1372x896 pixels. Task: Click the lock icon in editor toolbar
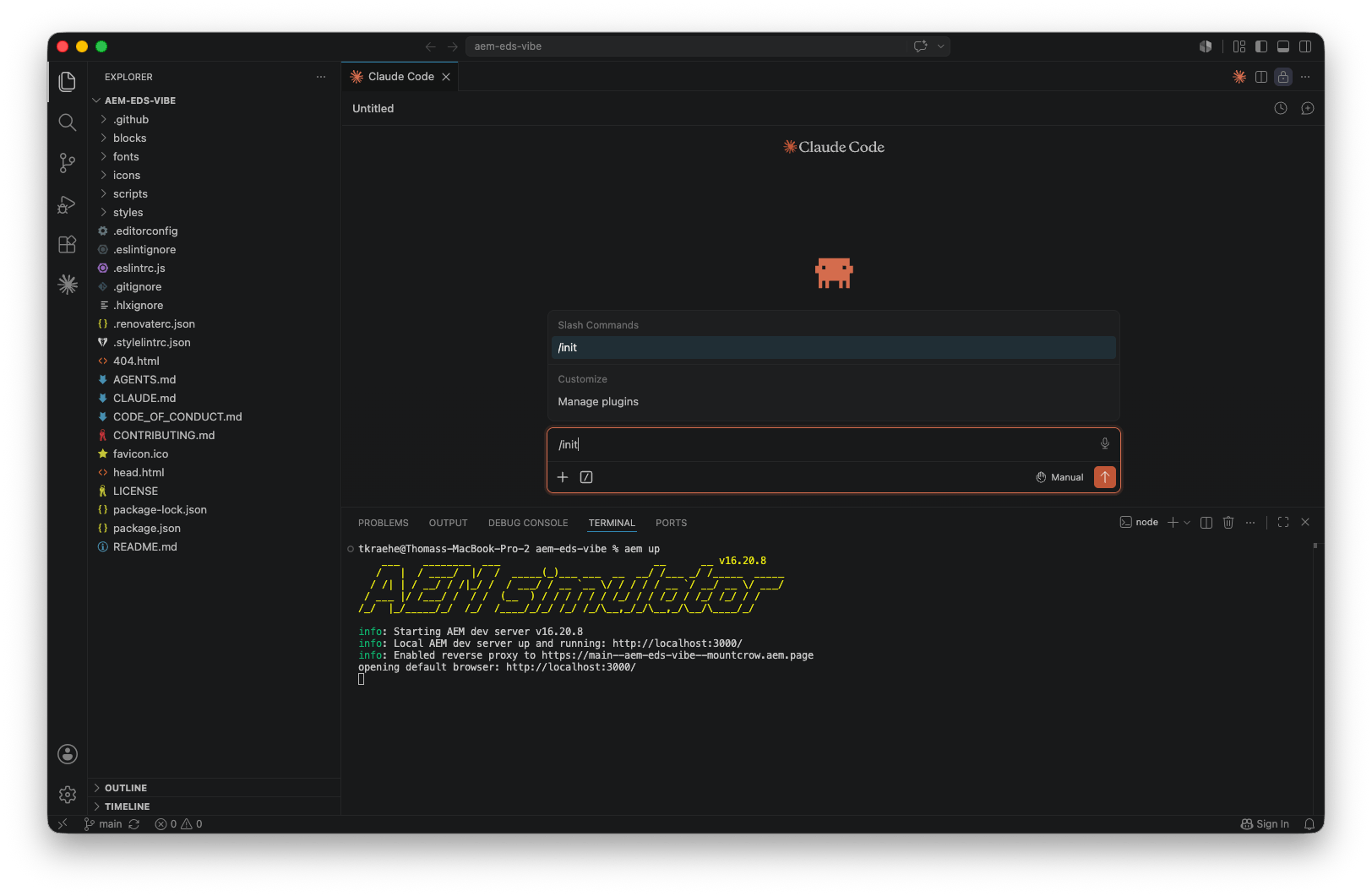[x=1283, y=77]
